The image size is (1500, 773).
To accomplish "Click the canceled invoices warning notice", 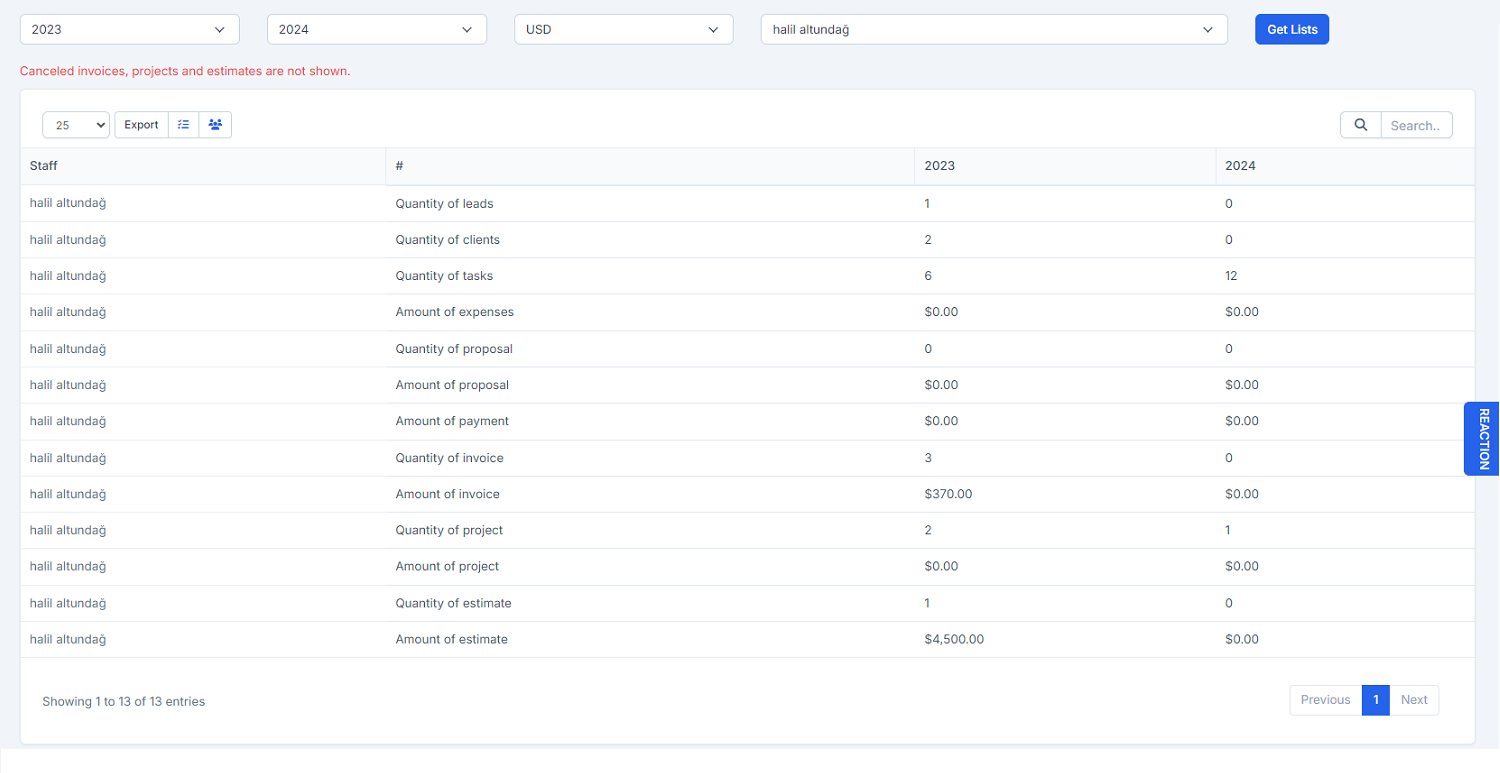I will [x=185, y=72].
